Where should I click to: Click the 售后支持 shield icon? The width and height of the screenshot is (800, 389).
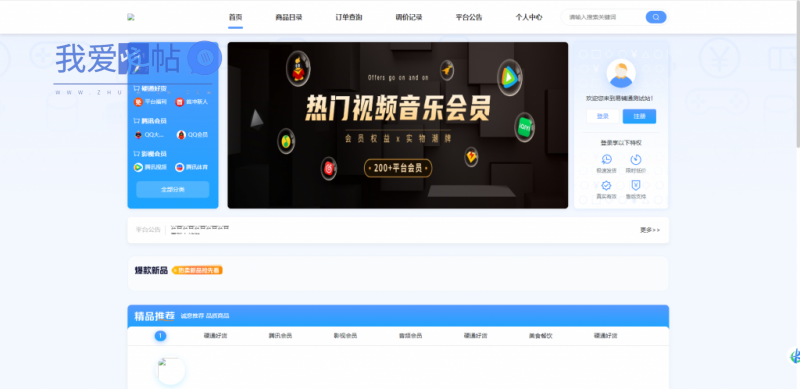point(636,185)
